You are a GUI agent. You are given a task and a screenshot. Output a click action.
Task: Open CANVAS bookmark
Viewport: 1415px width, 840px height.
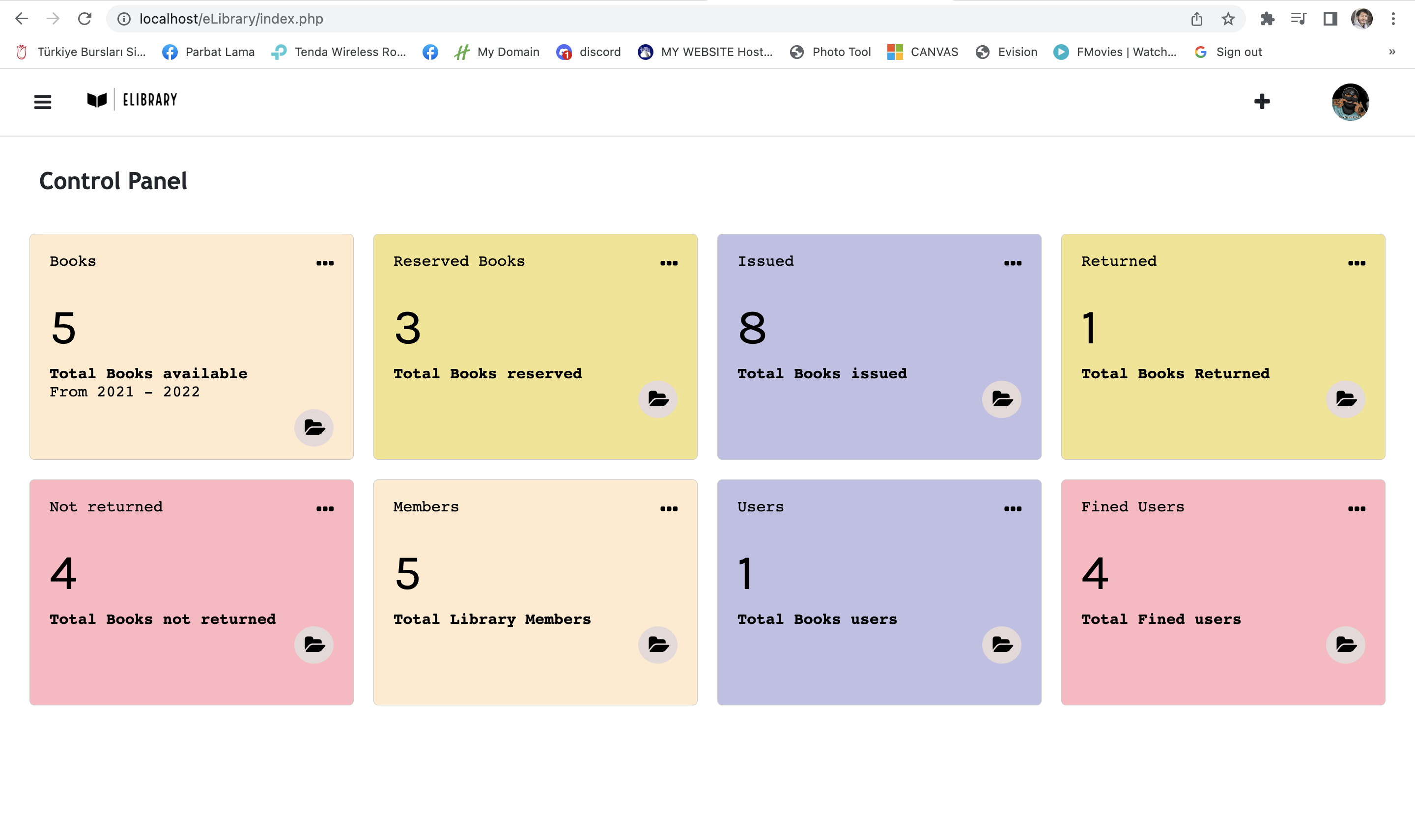point(923,52)
